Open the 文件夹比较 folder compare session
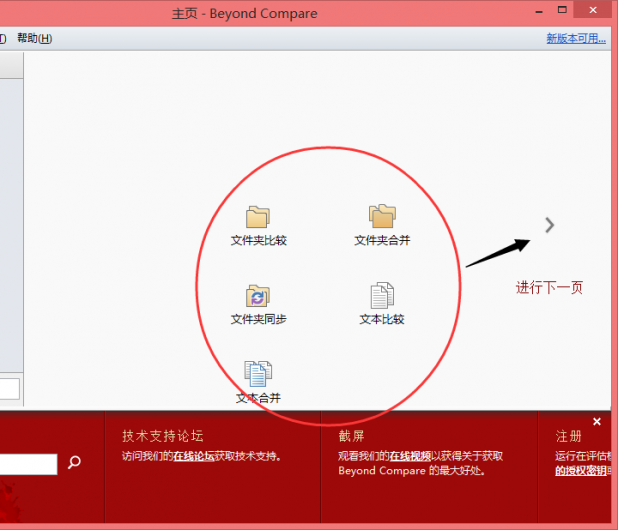The image size is (618, 530). click(x=259, y=226)
